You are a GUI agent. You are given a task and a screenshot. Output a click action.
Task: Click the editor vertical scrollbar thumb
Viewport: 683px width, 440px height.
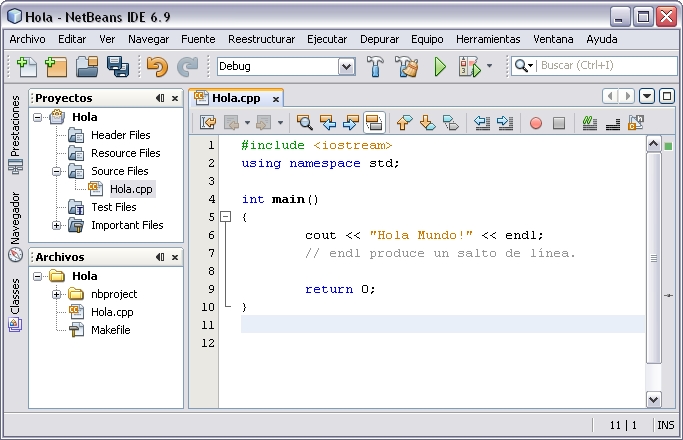[653, 258]
